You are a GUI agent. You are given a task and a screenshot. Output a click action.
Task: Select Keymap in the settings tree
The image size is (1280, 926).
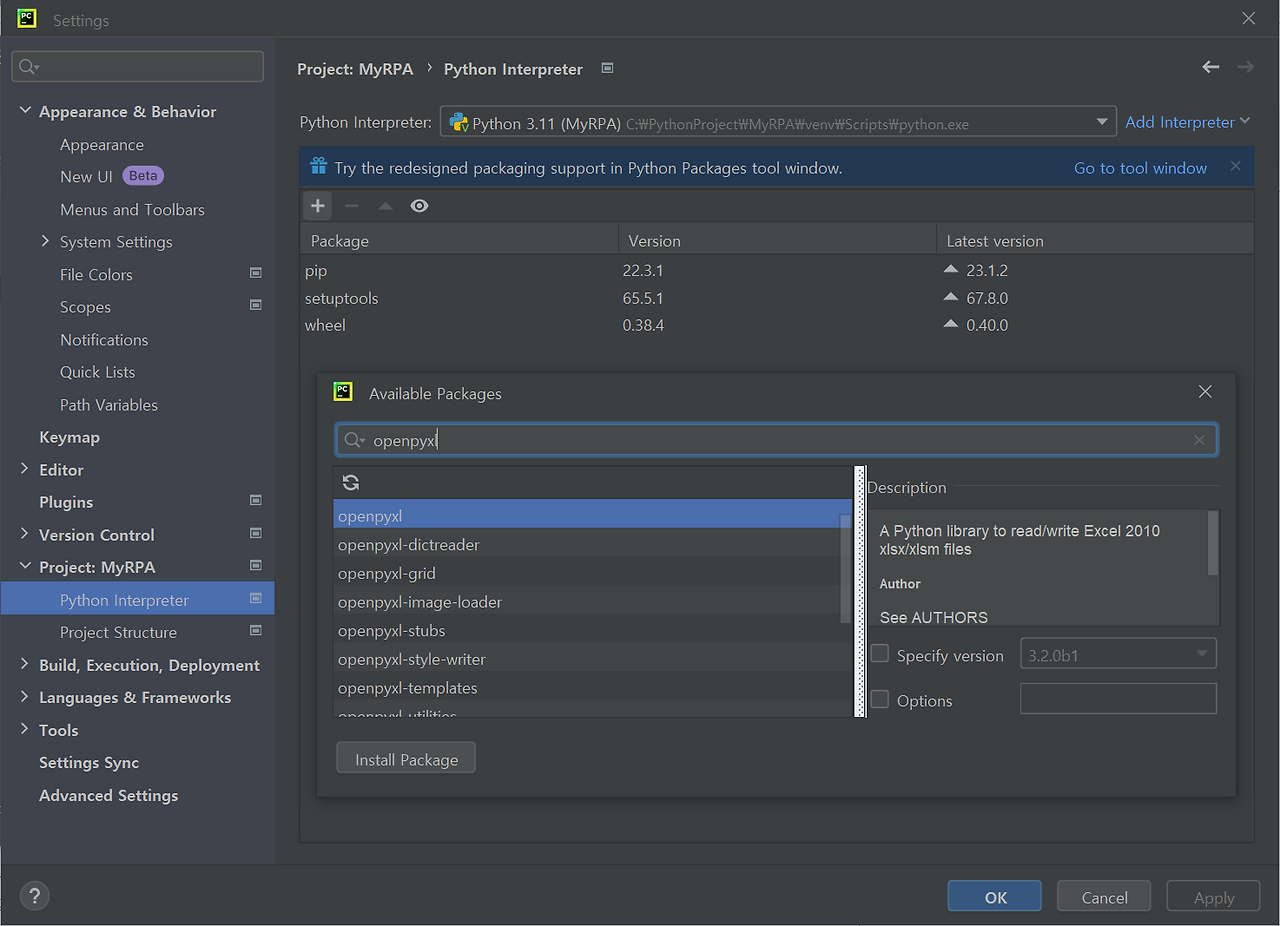click(x=69, y=437)
